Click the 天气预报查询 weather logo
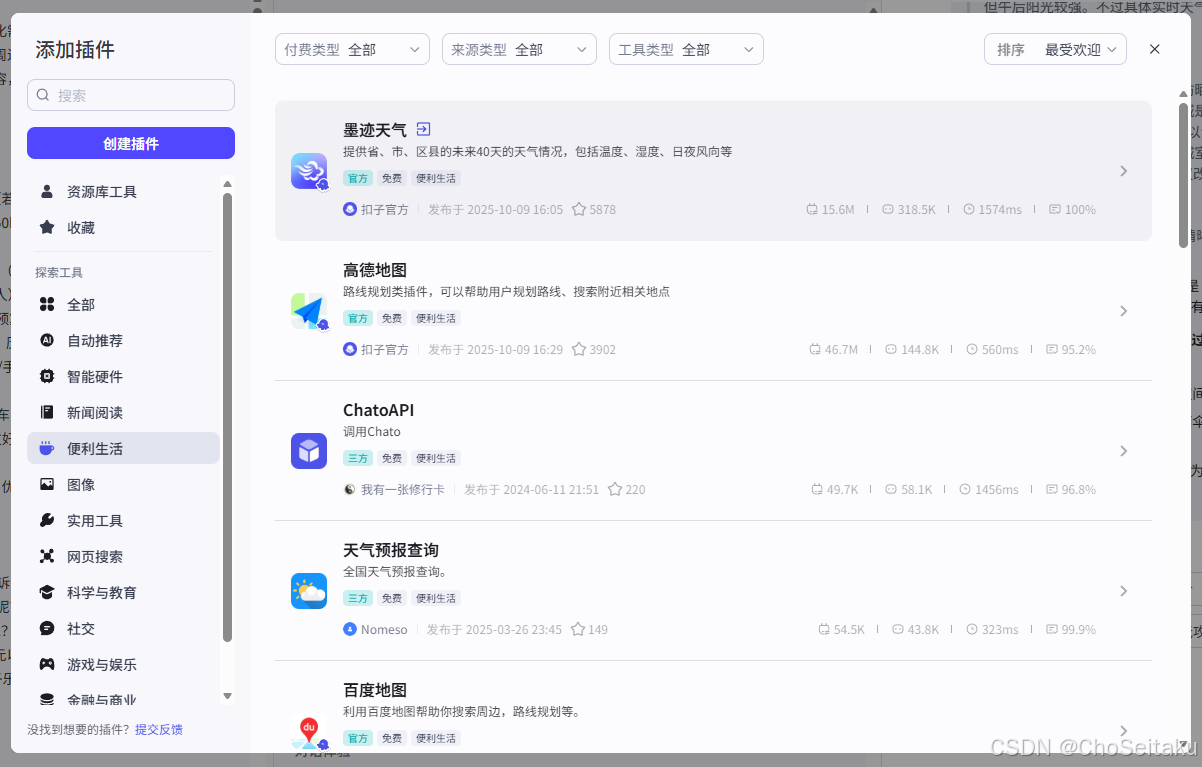Screen dimensions: 1202x767 [x=309, y=591]
